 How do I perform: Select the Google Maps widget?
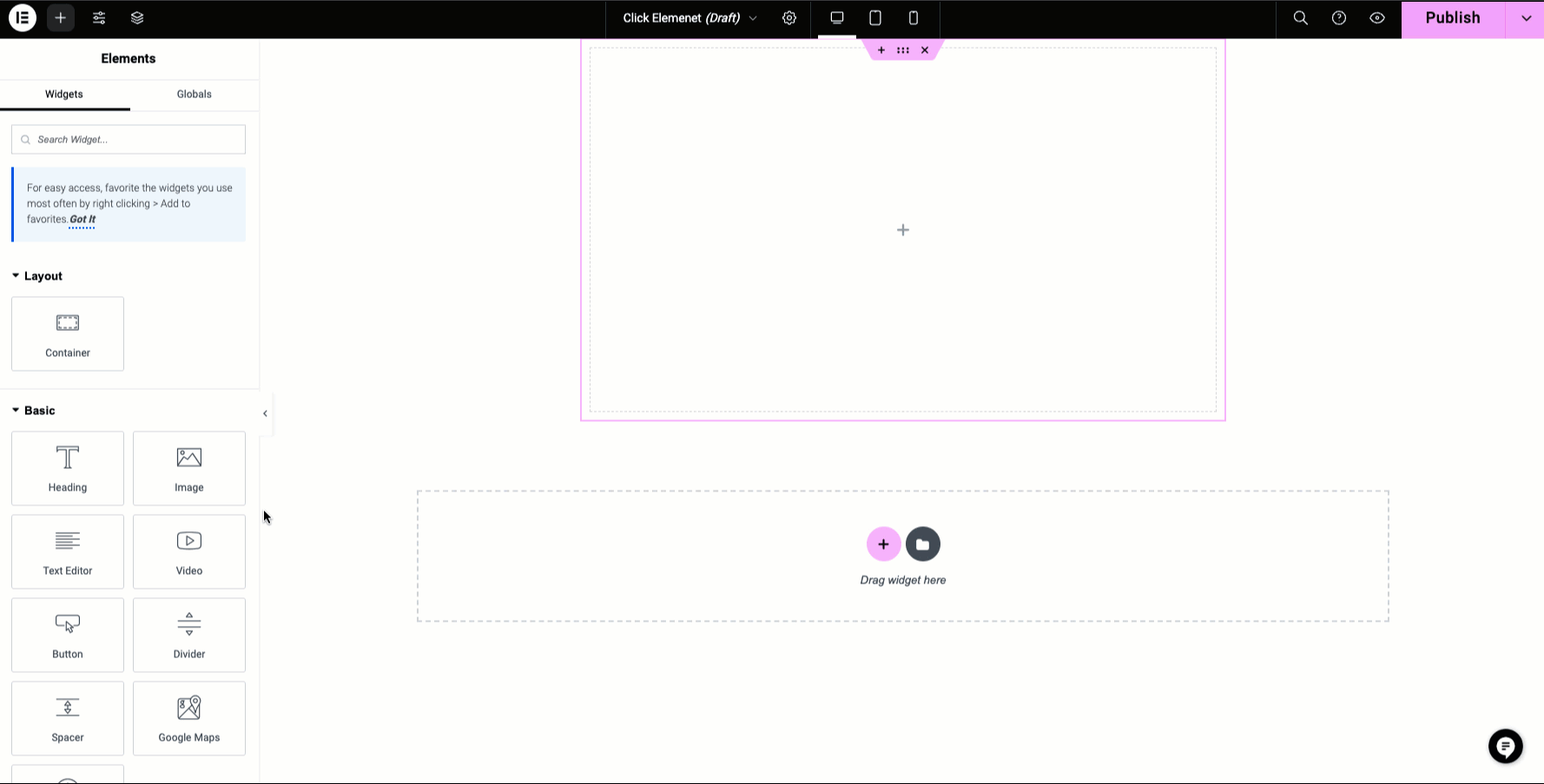(188, 718)
